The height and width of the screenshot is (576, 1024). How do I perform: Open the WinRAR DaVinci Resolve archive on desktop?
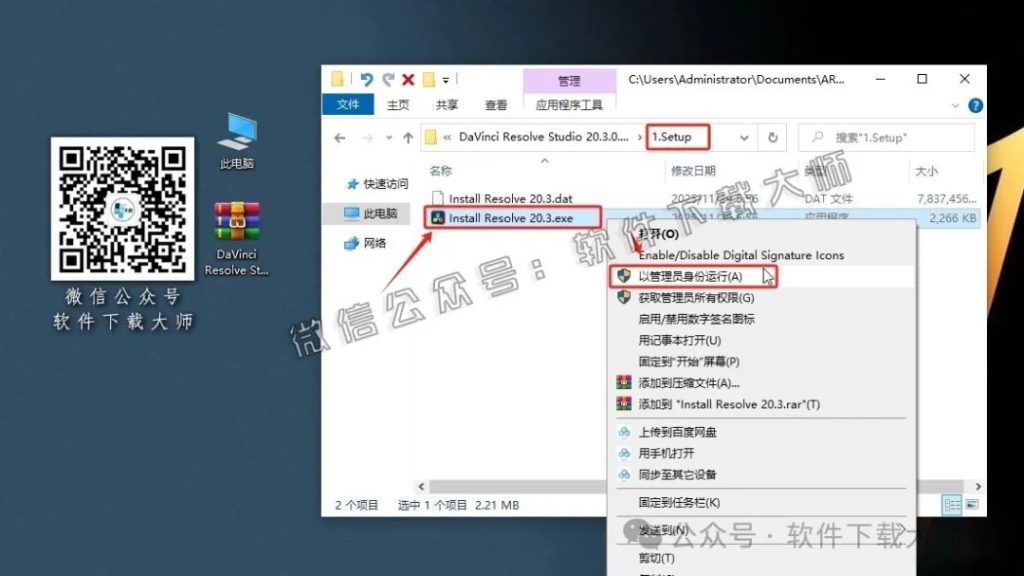pos(238,222)
